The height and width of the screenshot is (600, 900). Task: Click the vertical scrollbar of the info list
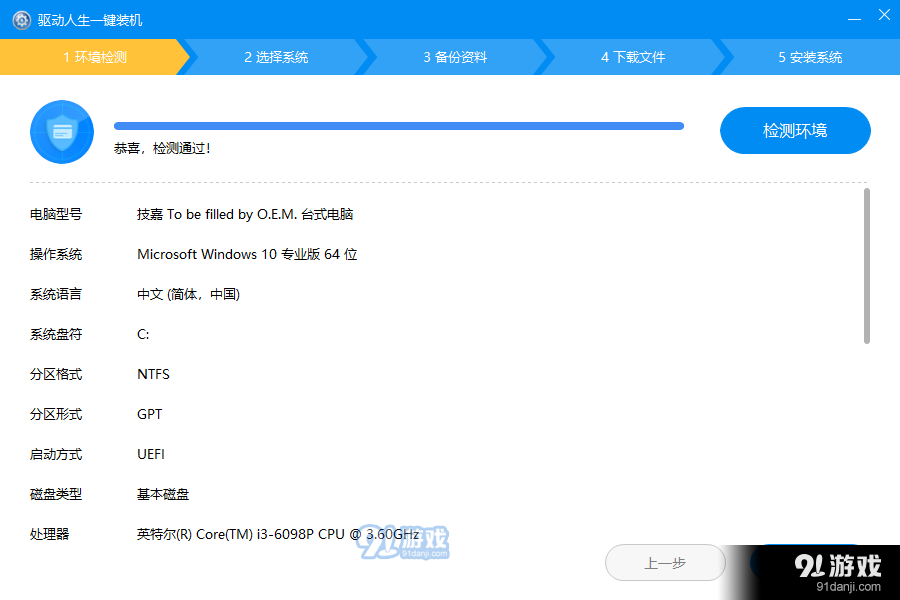pos(867,266)
